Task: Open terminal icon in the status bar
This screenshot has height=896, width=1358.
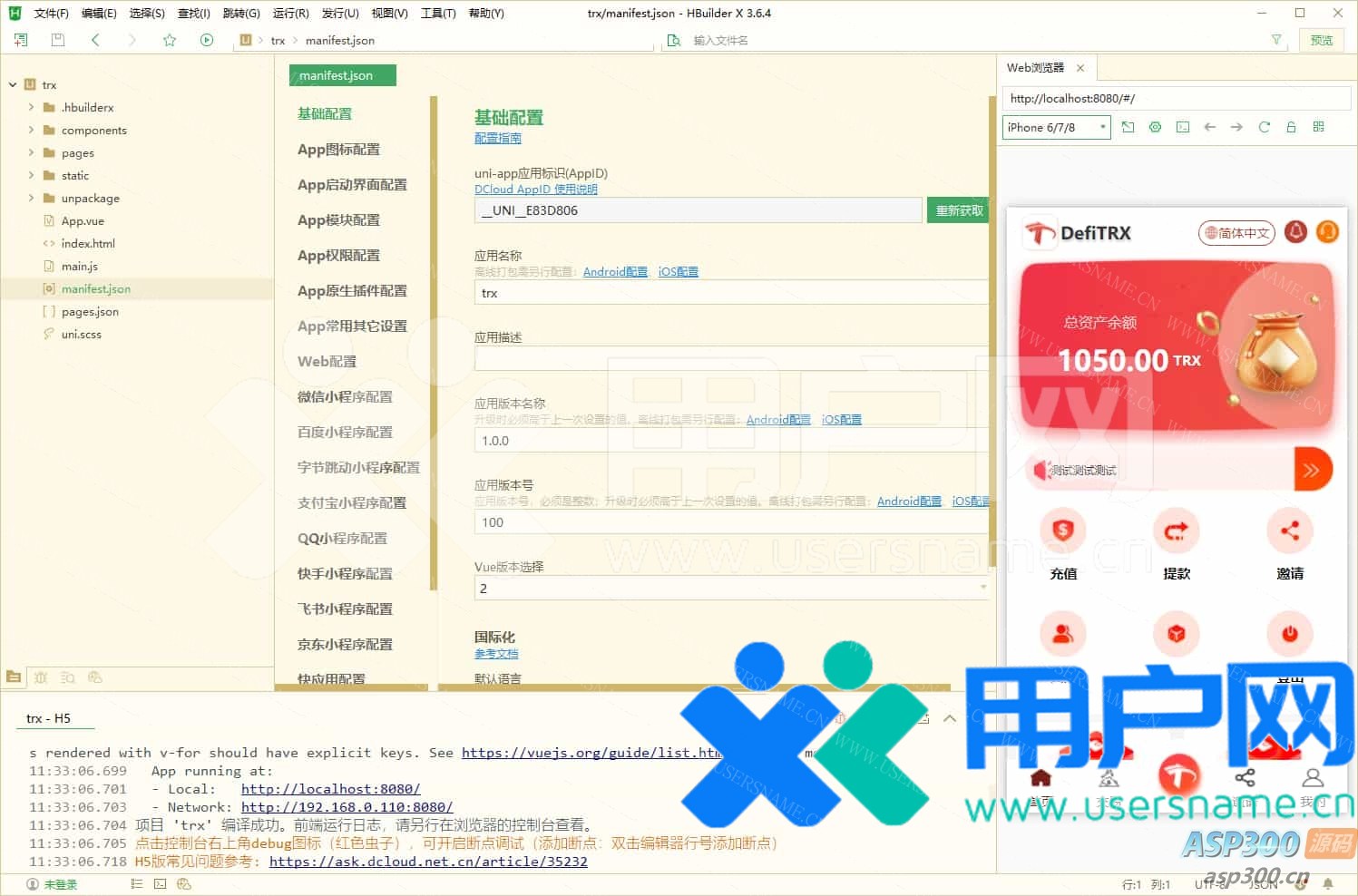Action: click(161, 884)
